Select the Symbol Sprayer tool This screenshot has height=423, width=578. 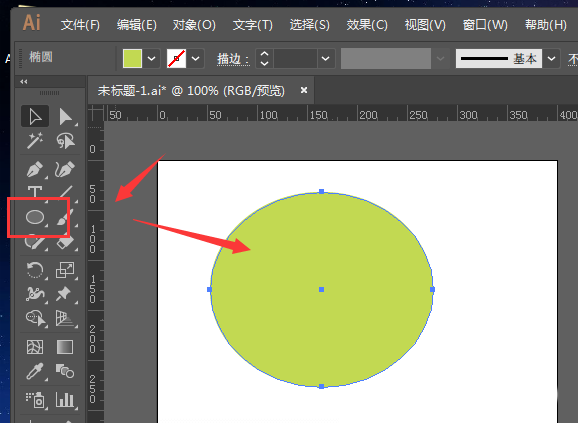coord(35,400)
